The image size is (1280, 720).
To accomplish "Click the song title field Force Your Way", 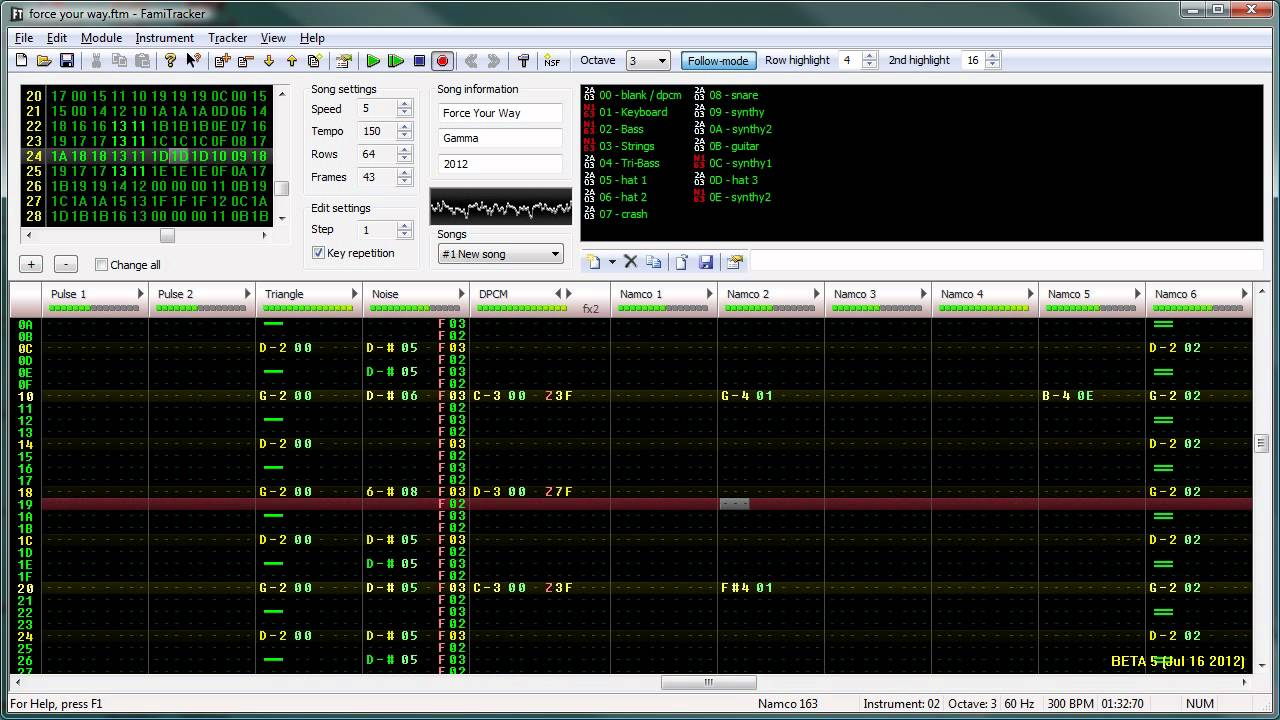I will (x=500, y=113).
